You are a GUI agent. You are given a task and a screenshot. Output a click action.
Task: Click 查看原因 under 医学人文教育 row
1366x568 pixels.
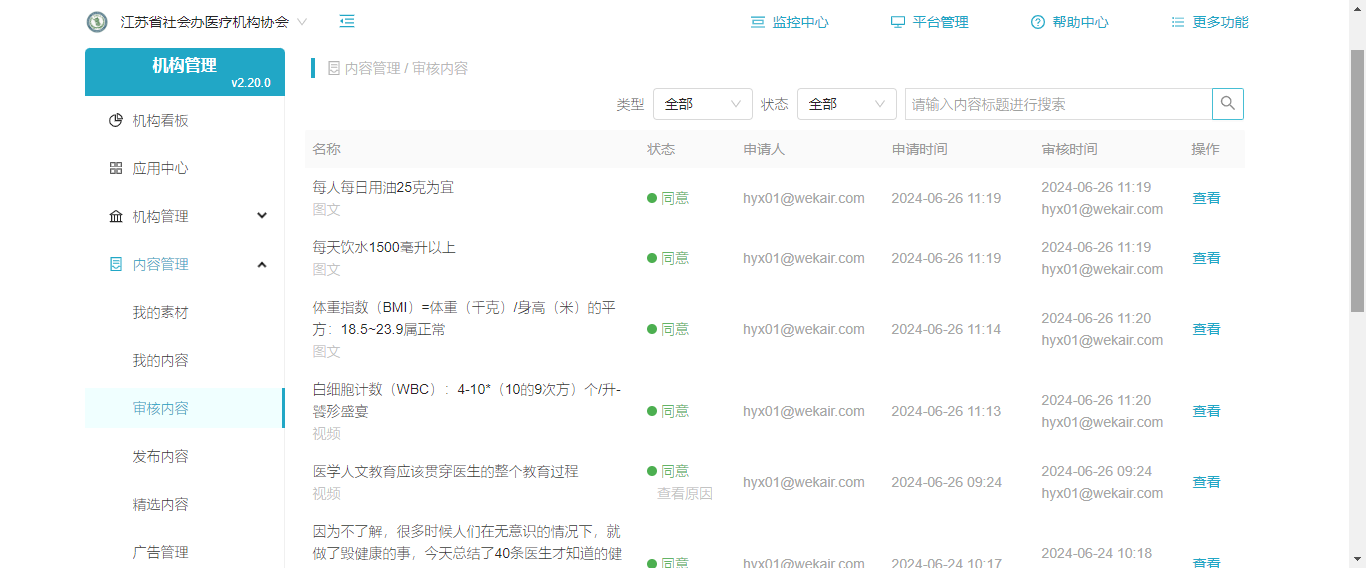pos(684,494)
